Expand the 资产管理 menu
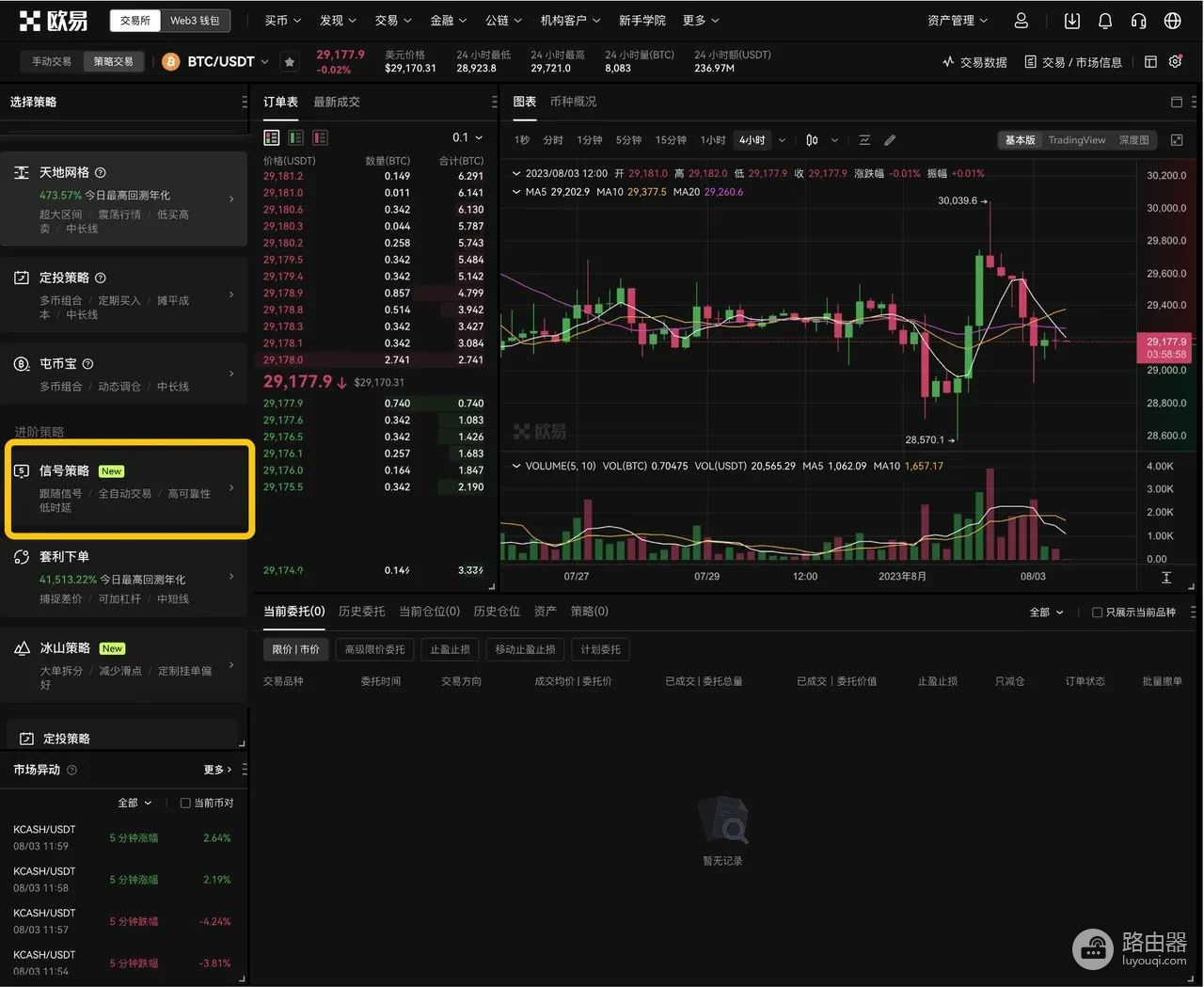Viewport: 1204px width, 987px height. tap(958, 21)
